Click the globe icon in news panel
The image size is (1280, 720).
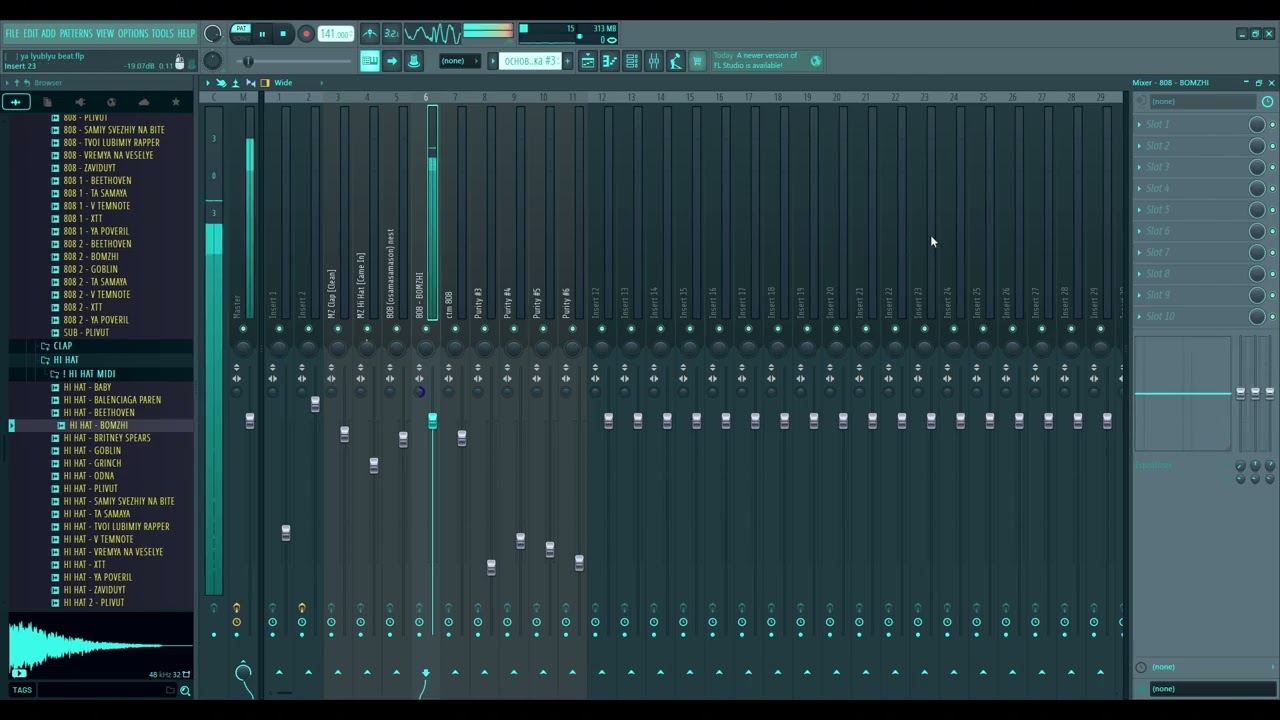click(x=816, y=61)
